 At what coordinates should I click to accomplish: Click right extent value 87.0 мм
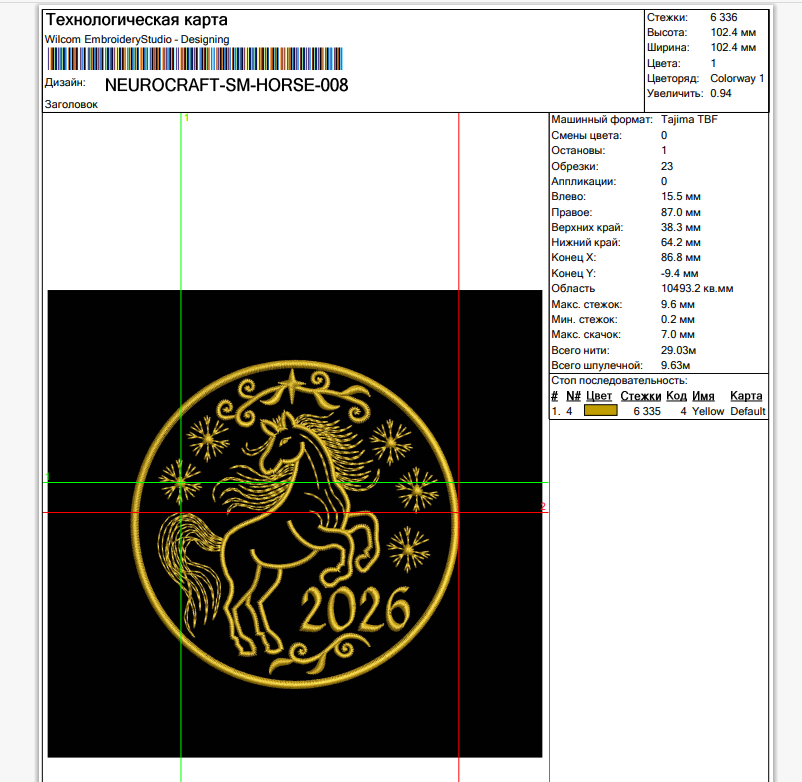[680, 212]
